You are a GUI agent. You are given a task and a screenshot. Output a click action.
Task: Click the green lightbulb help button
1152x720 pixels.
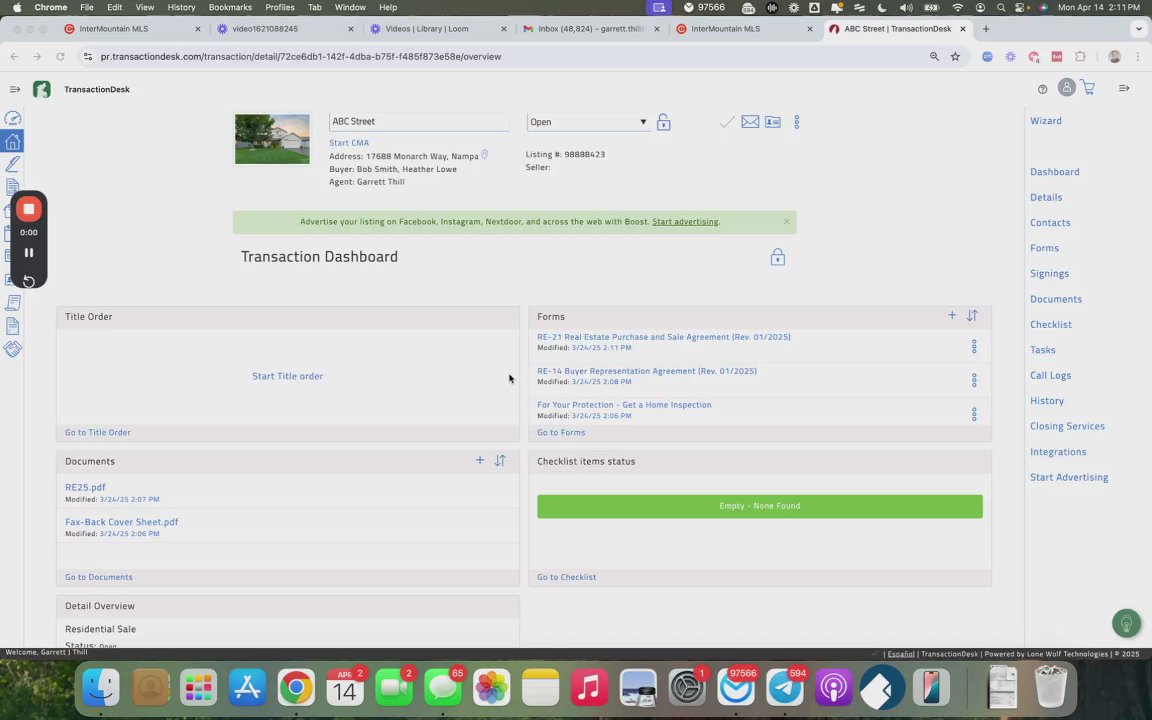coord(1126,624)
